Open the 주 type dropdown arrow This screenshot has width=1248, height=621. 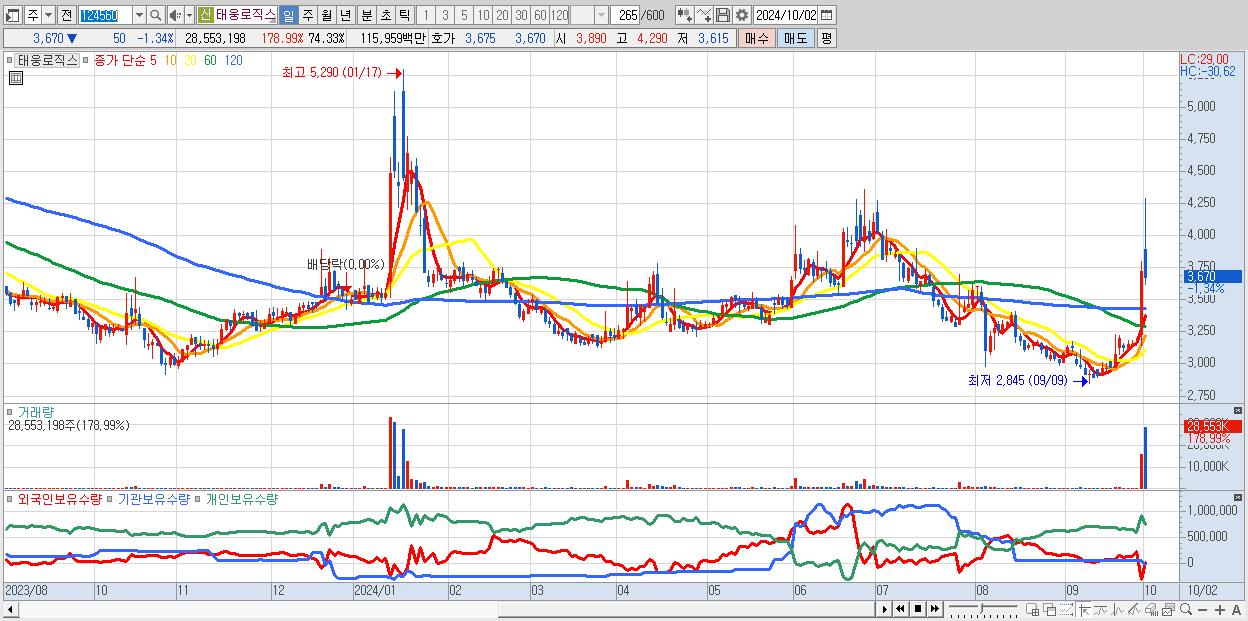[x=47, y=15]
